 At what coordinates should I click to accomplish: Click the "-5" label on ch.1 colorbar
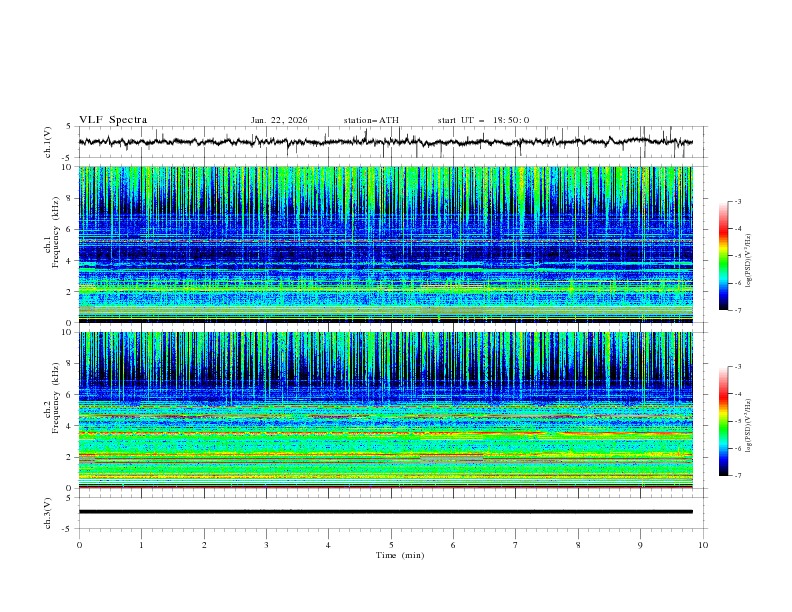coord(738,256)
